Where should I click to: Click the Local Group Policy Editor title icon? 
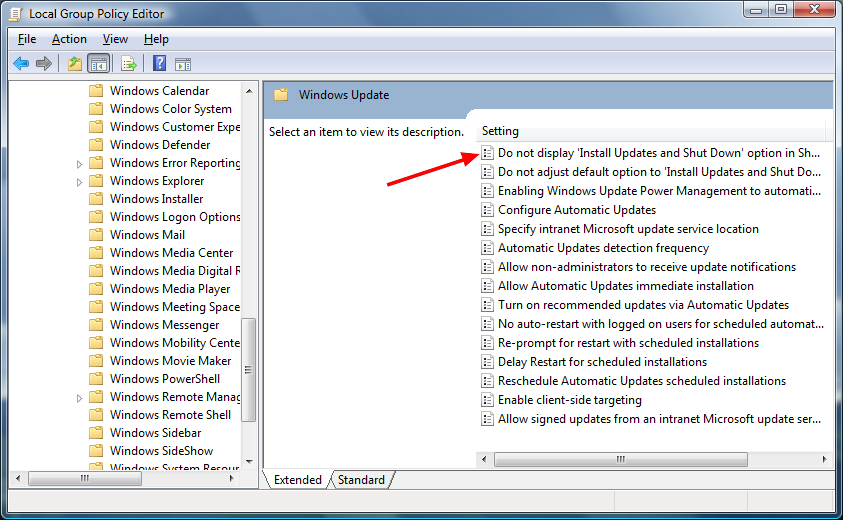pyautogui.click(x=16, y=14)
